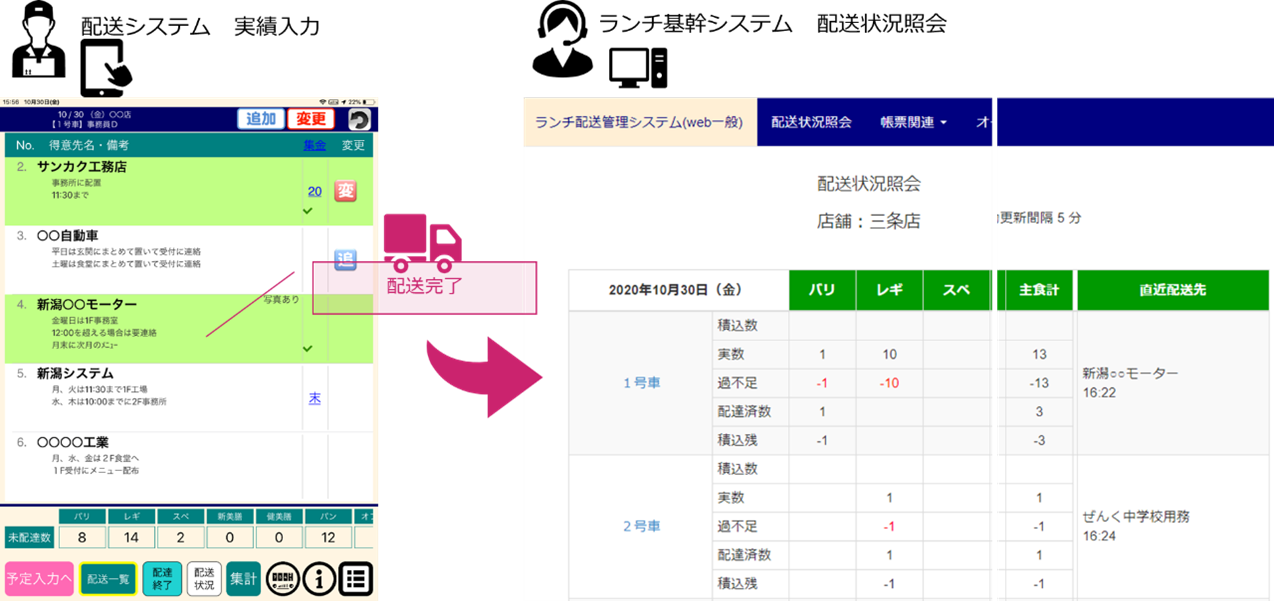Image resolution: width=1274 pixels, height=601 pixels.
Task: Select the ○○自動車 delivery row
Action: tap(188, 259)
